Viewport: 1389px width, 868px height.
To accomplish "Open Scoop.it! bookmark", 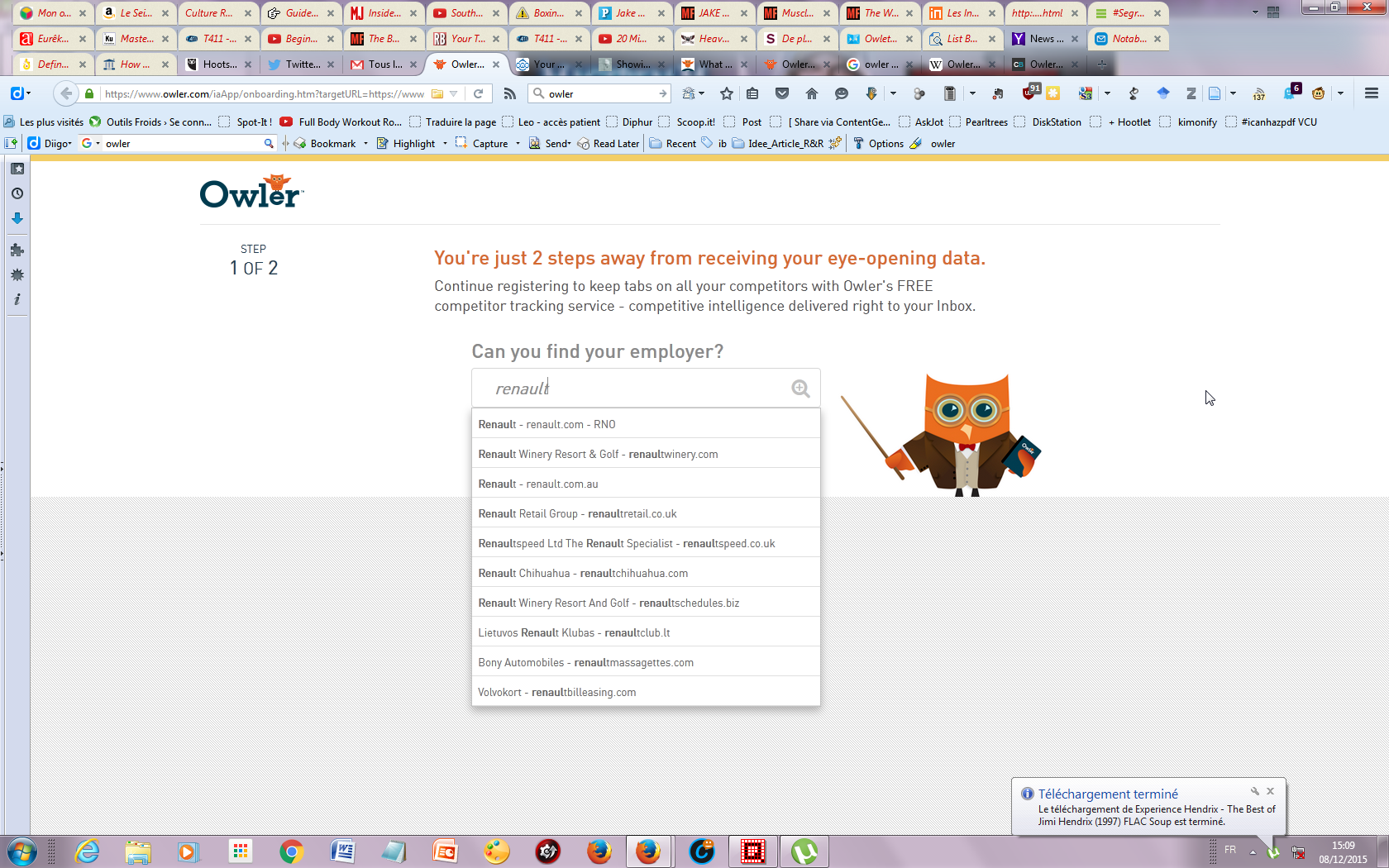I will click(686, 122).
